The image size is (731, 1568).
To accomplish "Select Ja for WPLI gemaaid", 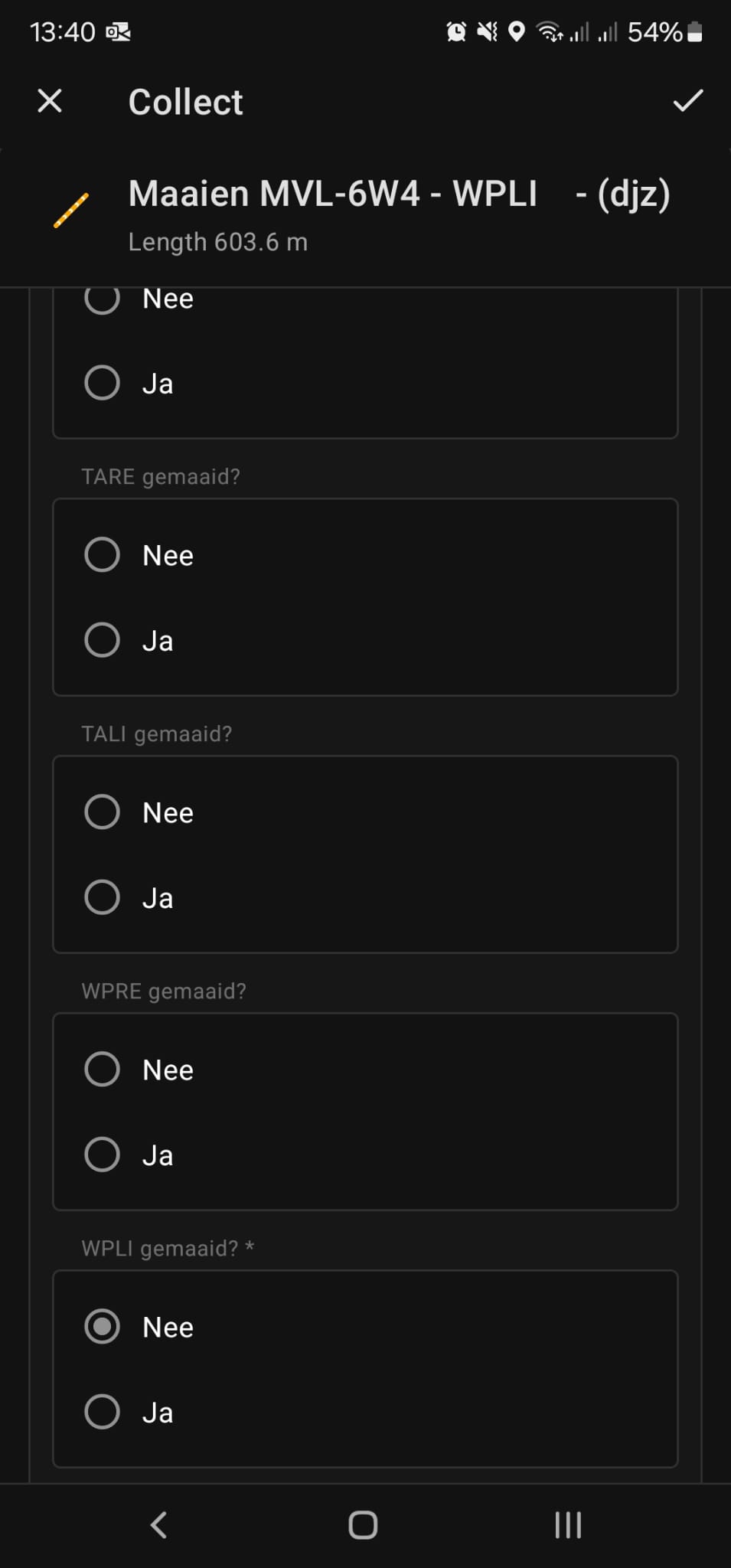I will point(103,1412).
